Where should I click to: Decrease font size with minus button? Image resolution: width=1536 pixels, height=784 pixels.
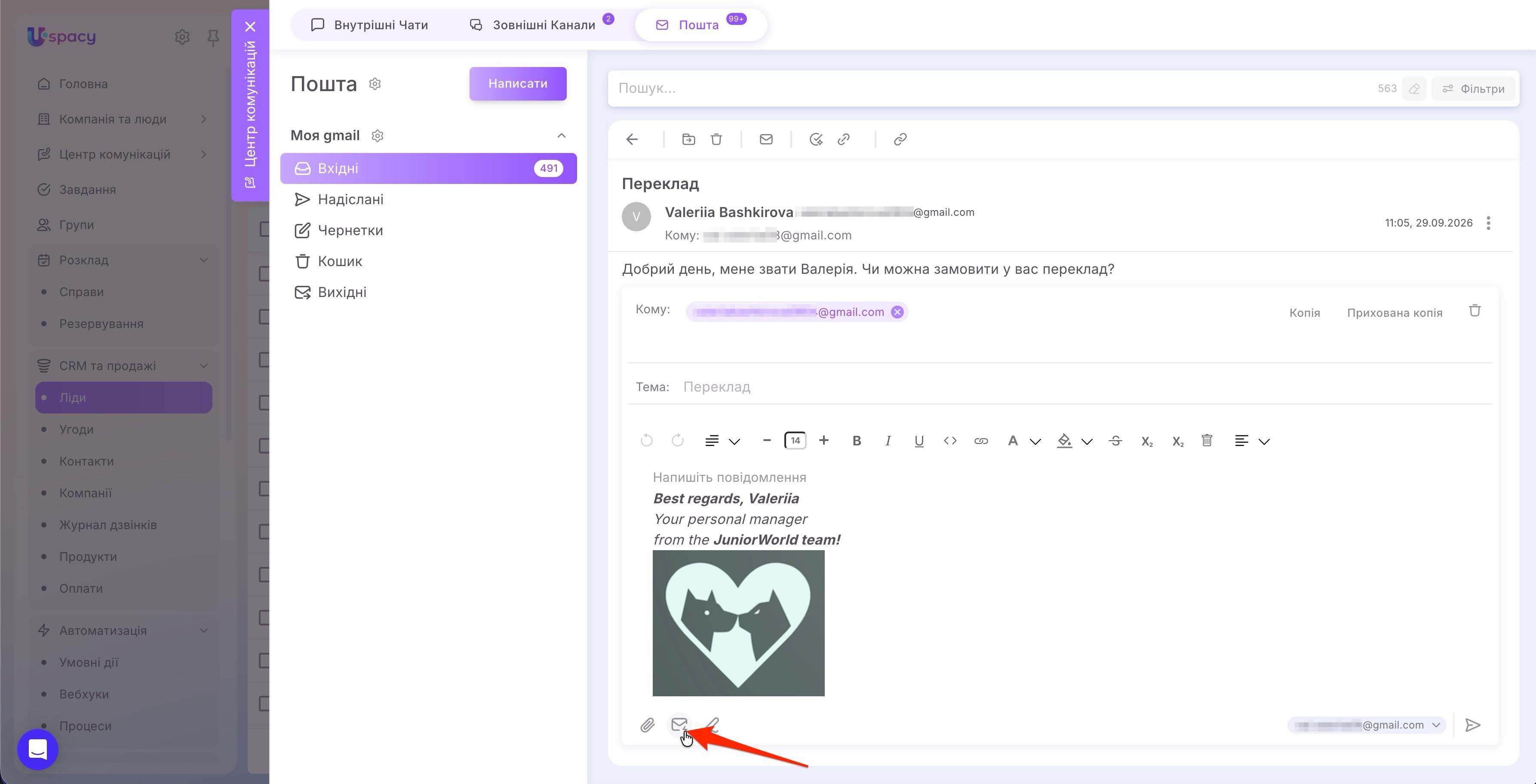click(767, 441)
